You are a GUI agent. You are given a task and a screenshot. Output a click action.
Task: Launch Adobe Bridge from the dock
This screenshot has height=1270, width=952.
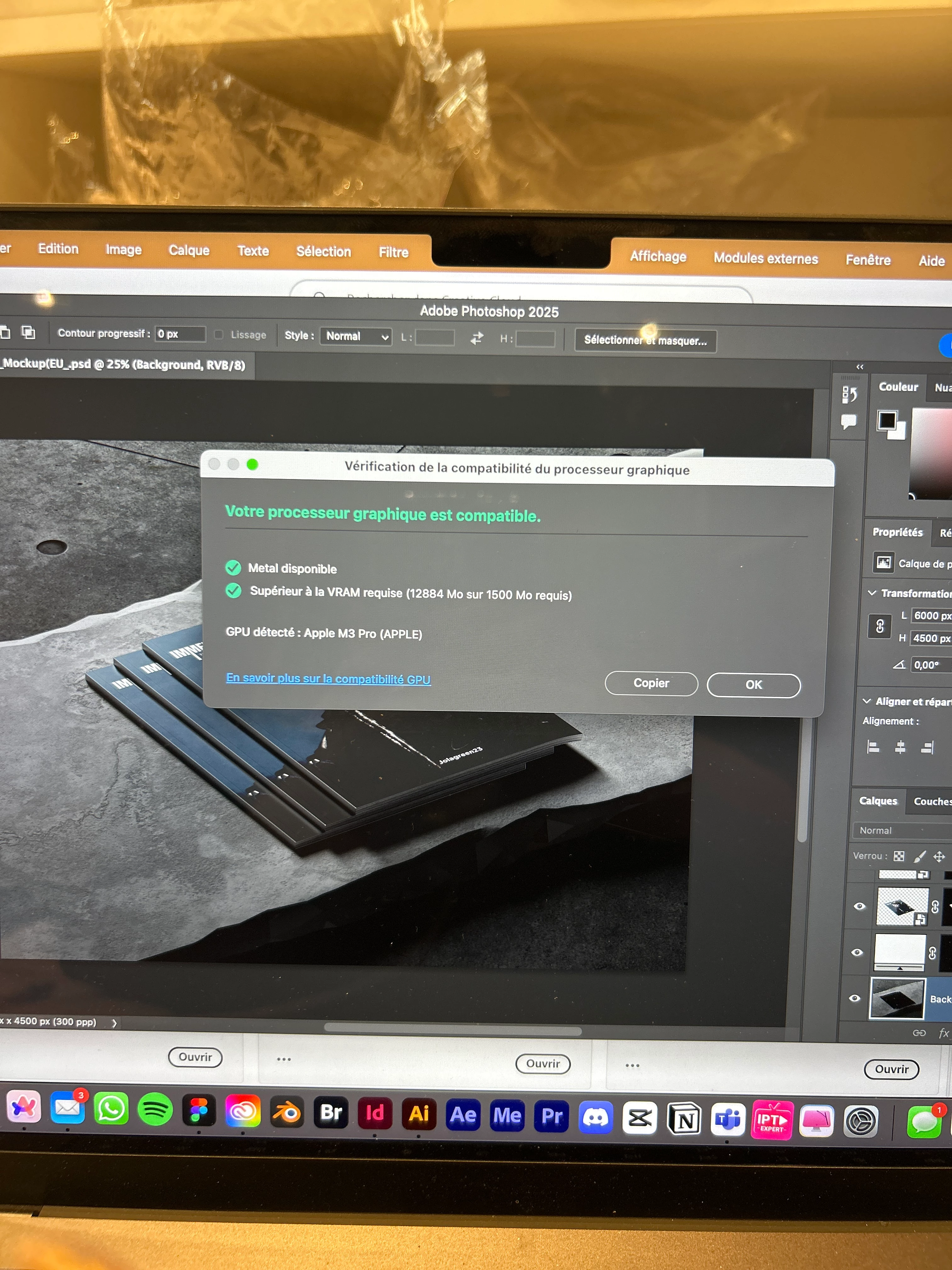[331, 1113]
